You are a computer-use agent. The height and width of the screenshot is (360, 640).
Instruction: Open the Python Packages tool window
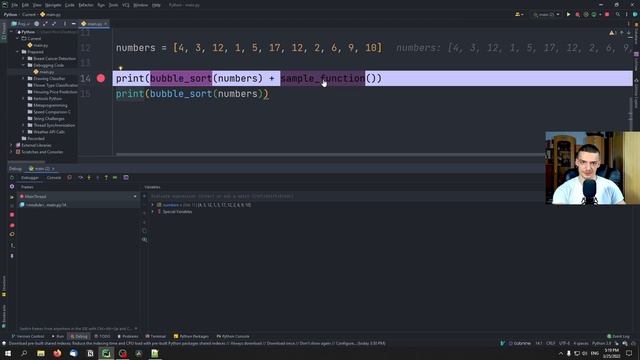(x=191, y=336)
